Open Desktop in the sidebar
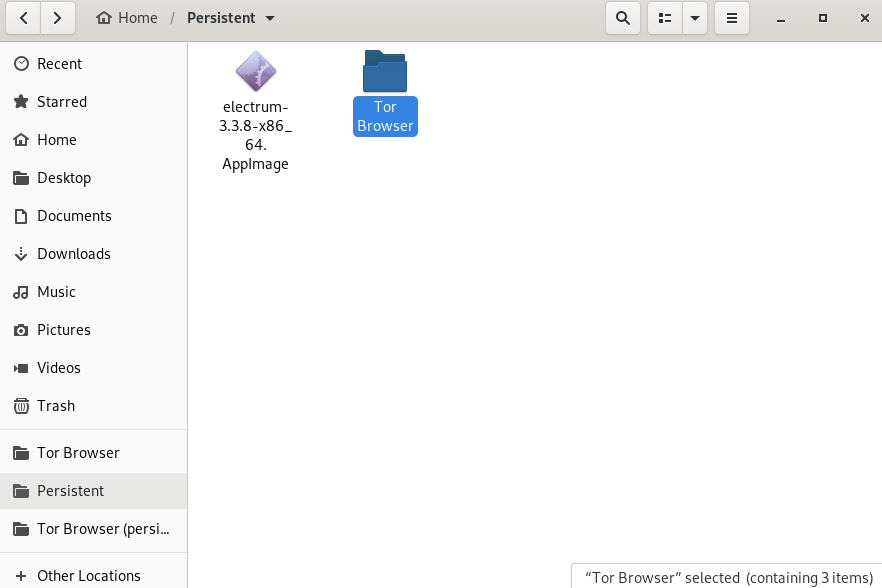 click(x=93, y=178)
